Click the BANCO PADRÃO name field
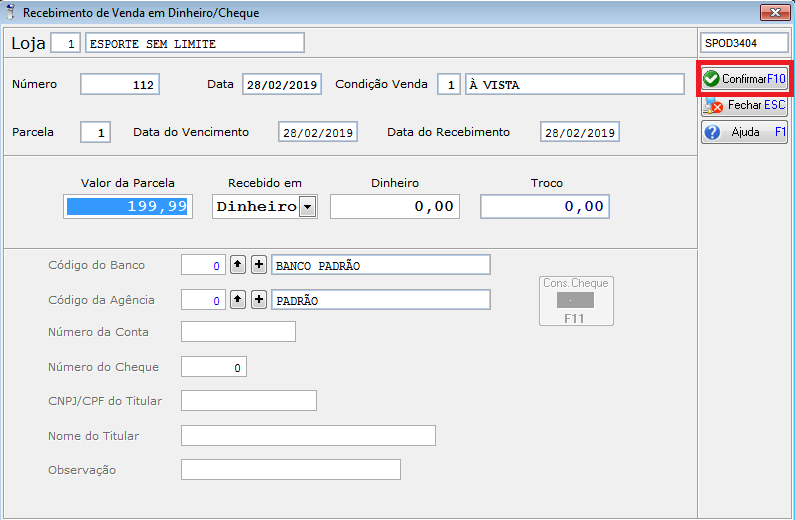795x520 pixels. point(381,265)
